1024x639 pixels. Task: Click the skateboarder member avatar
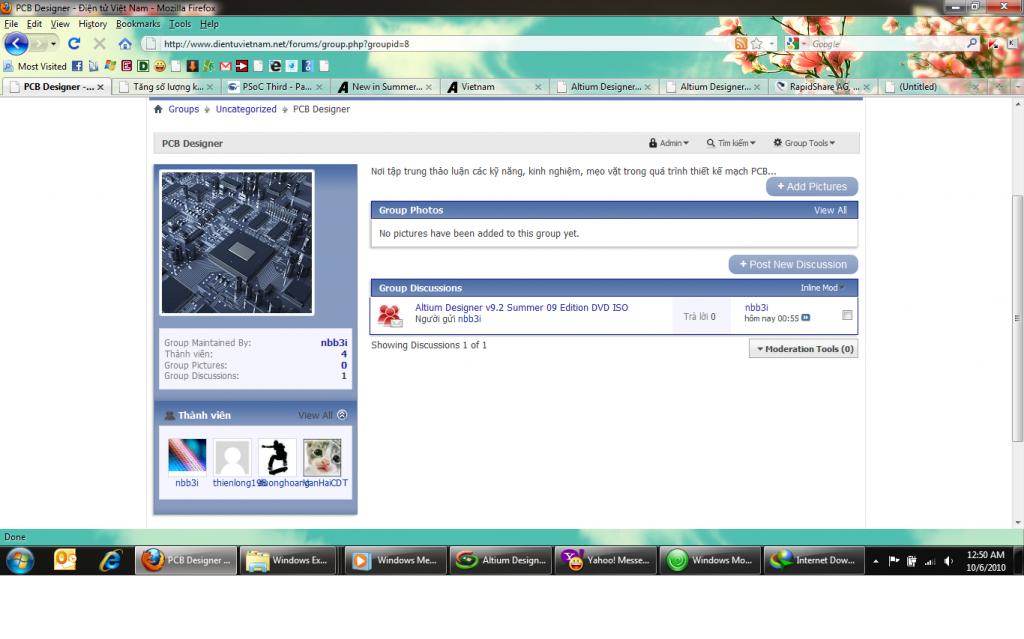pyautogui.click(x=277, y=457)
